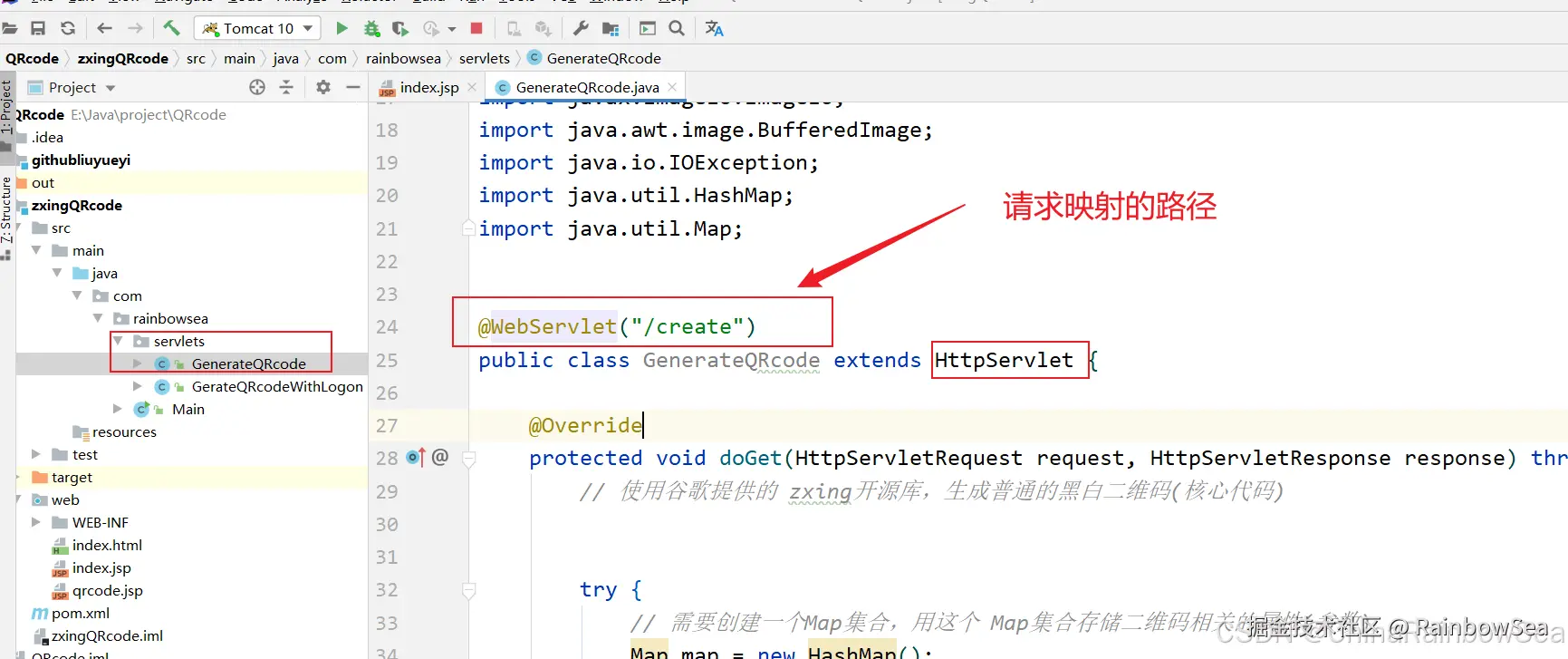
Task: Click the override gutter icon on line 28
Action: (x=416, y=458)
